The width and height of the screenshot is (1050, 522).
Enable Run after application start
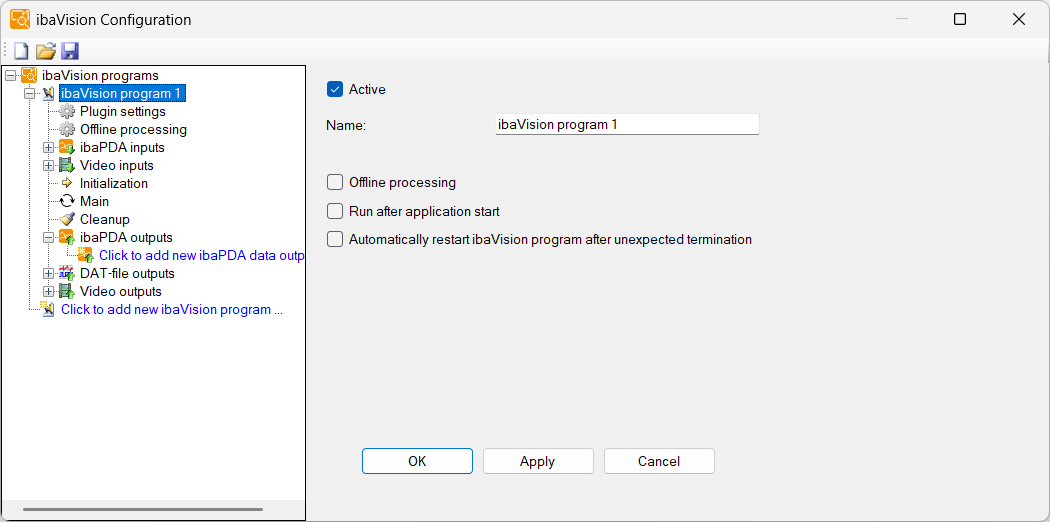(334, 211)
